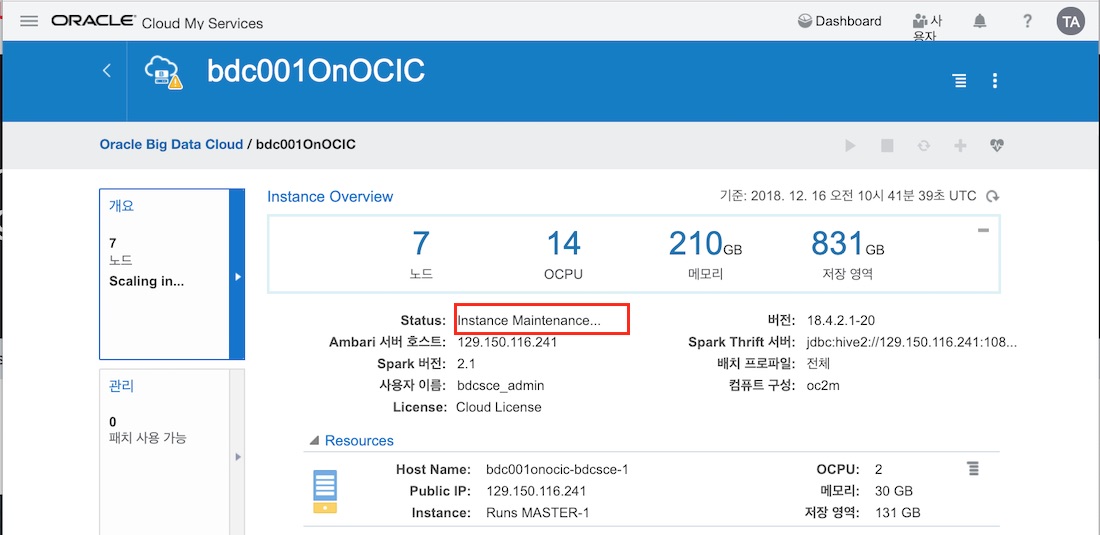Click the plus scale-out icon
The image size is (1100, 535).
tap(960, 146)
